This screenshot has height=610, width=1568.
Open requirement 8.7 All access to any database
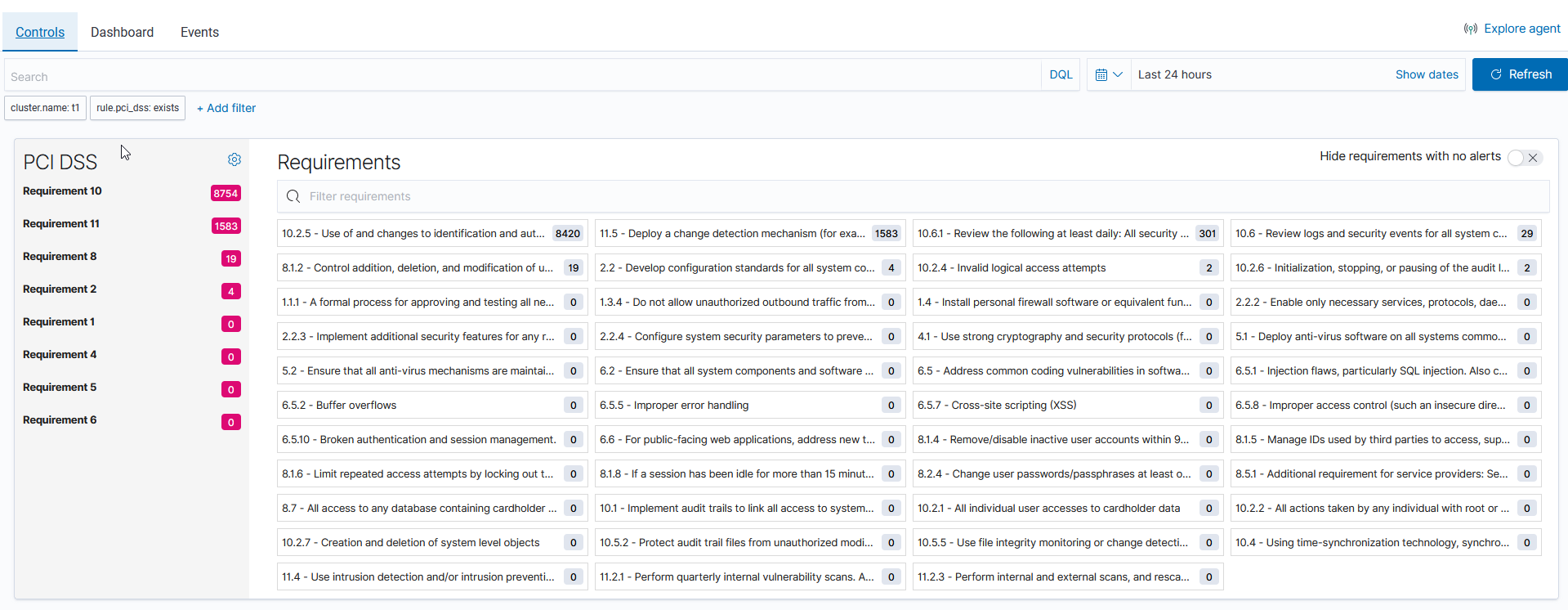tap(432, 508)
